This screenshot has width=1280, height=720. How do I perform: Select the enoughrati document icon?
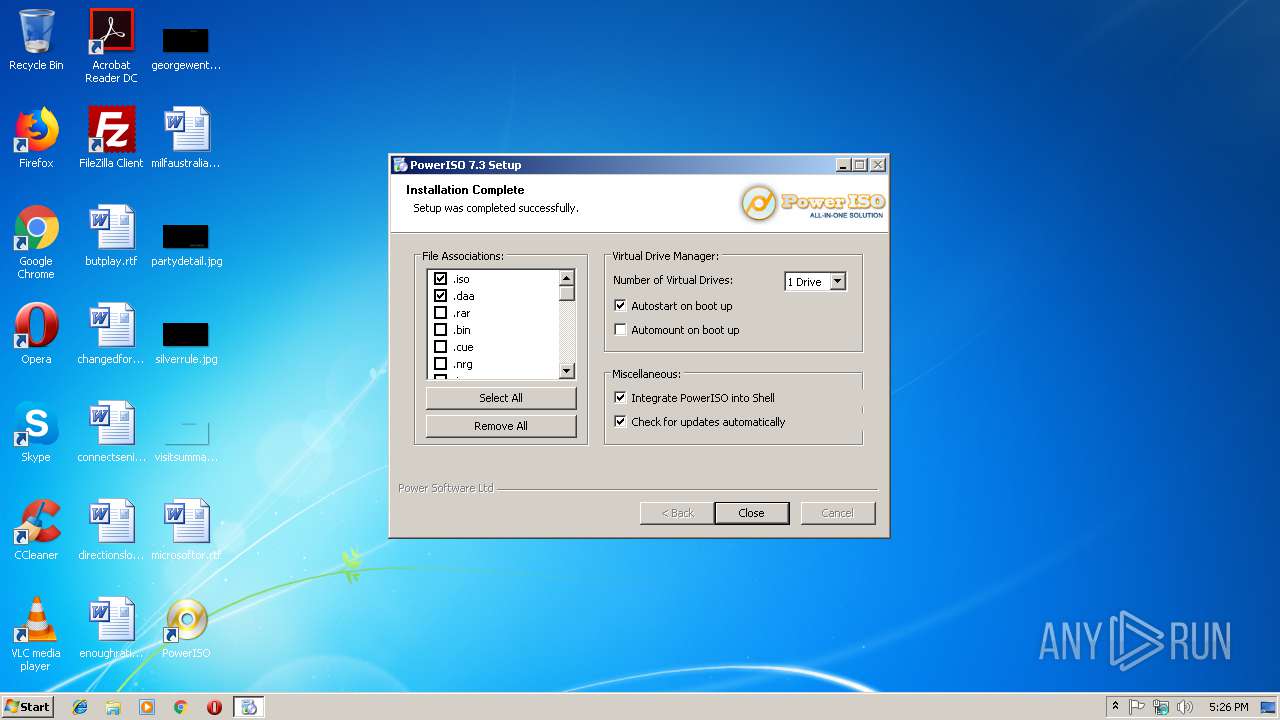click(111, 628)
